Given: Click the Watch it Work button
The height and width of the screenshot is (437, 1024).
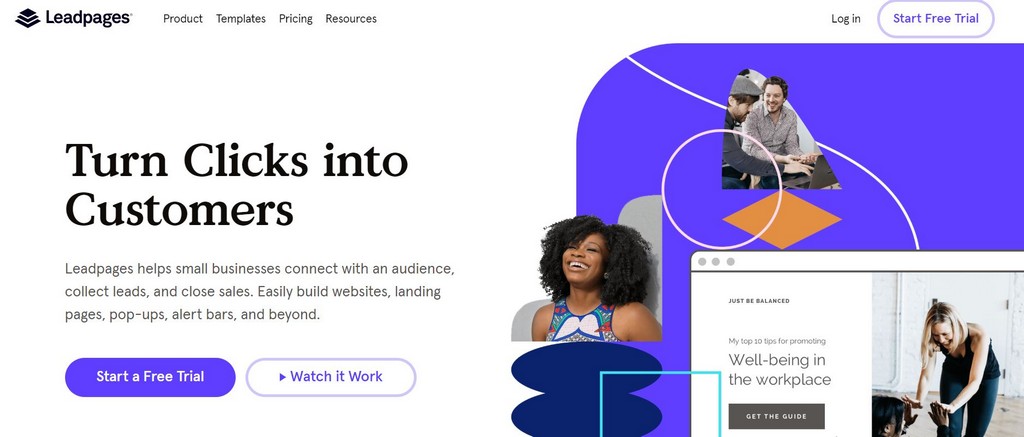Looking at the screenshot, I should [x=331, y=377].
